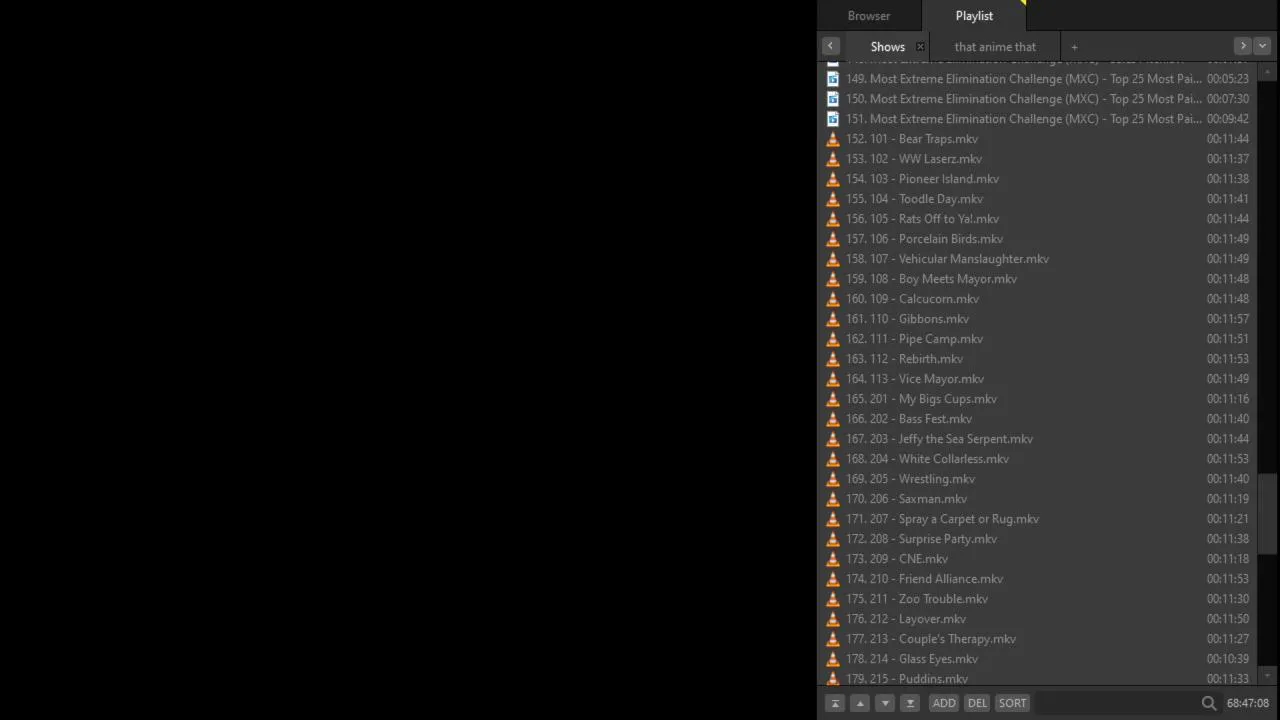The image size is (1280, 720).
Task: Click the SORT button
Action: click(1012, 703)
